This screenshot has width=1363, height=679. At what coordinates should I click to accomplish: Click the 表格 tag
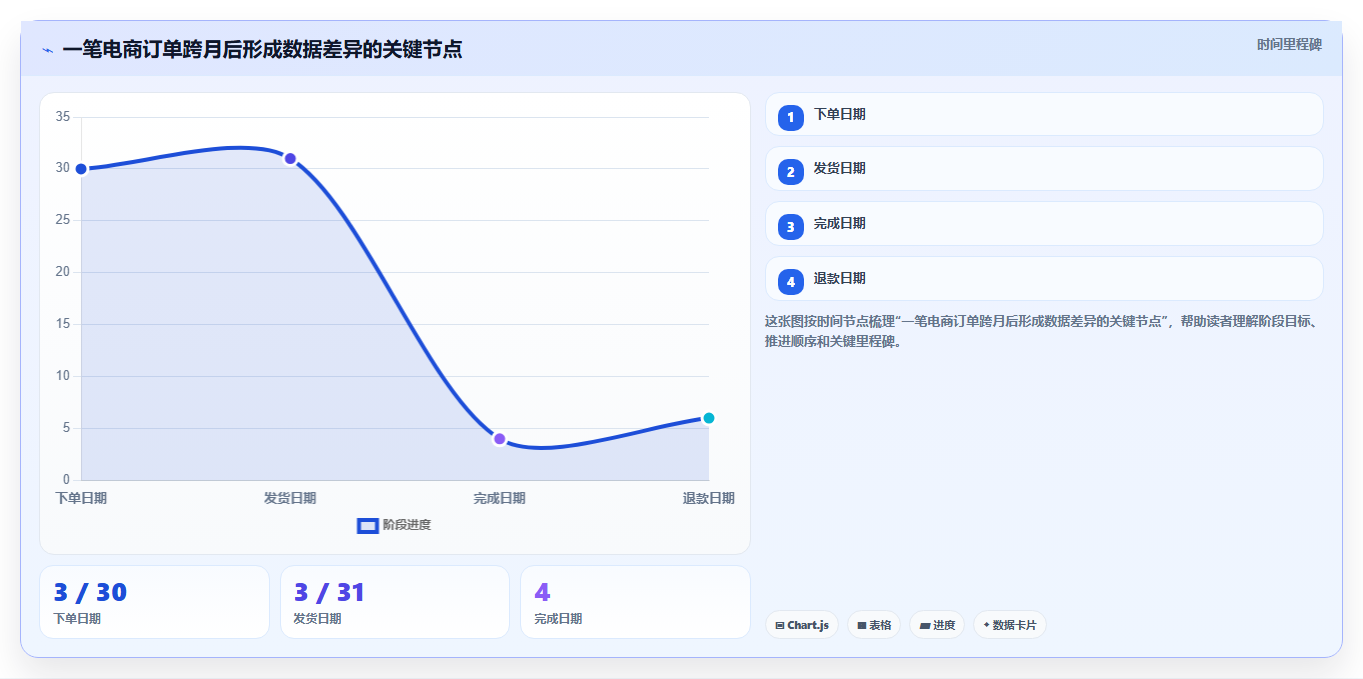coord(874,625)
